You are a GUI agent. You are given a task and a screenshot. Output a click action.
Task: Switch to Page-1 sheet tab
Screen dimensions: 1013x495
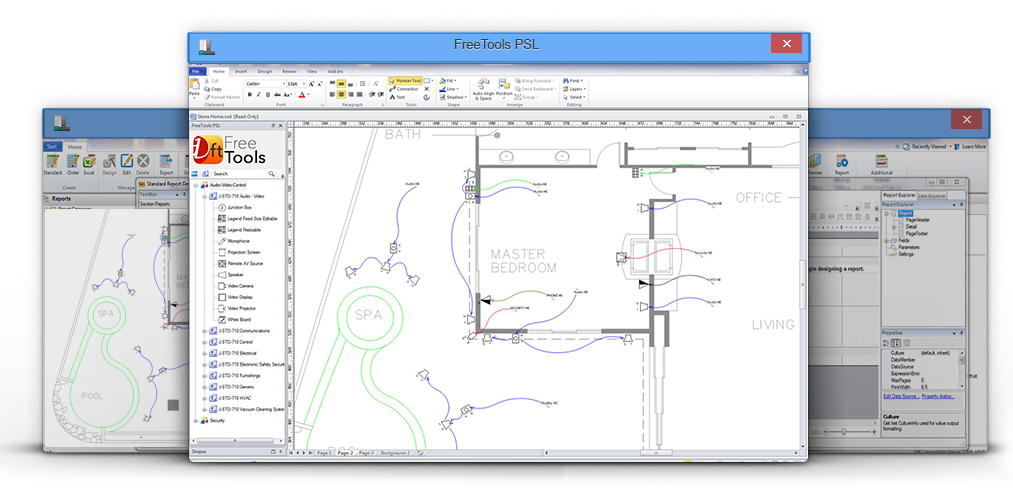pos(324,453)
